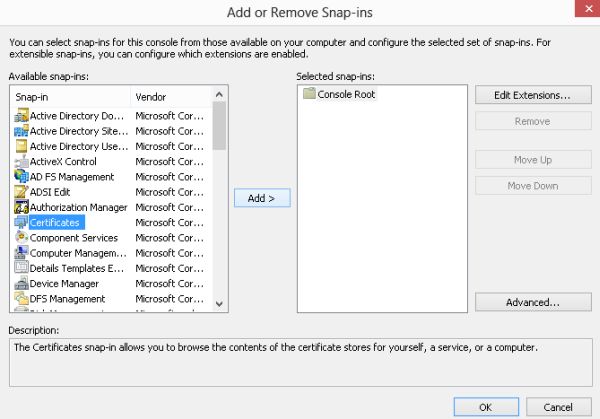Click the Active Directory Domains snap-in icon
This screenshot has width=600, height=419.
tap(21, 116)
